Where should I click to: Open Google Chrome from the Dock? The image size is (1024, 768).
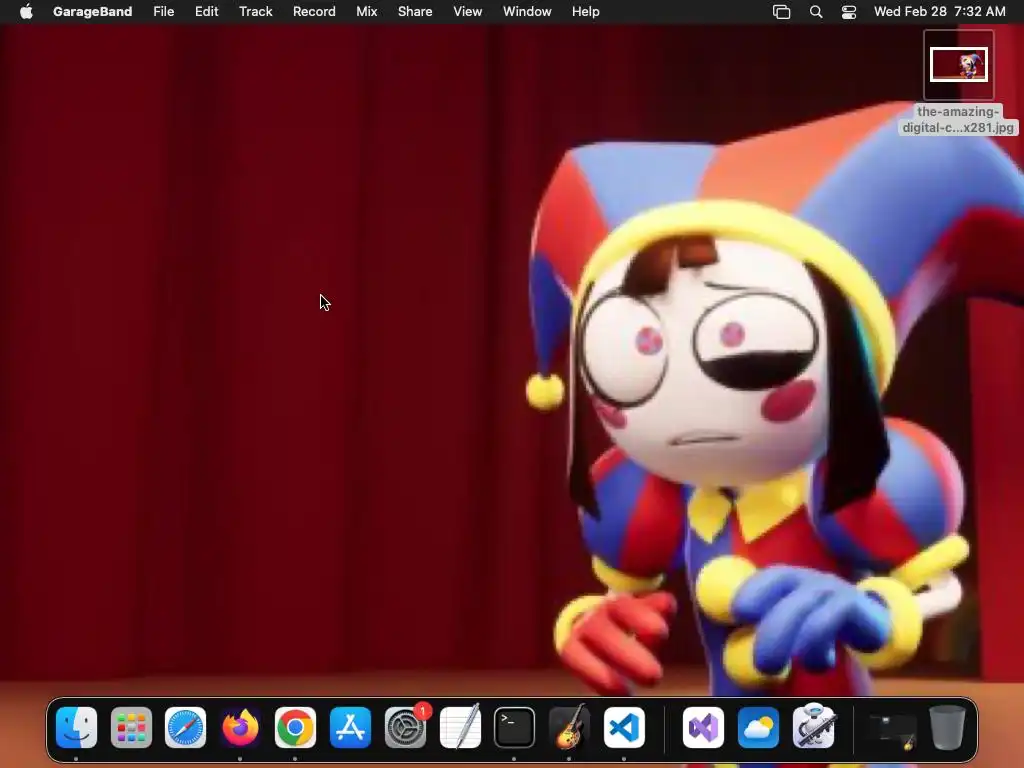pyautogui.click(x=295, y=728)
